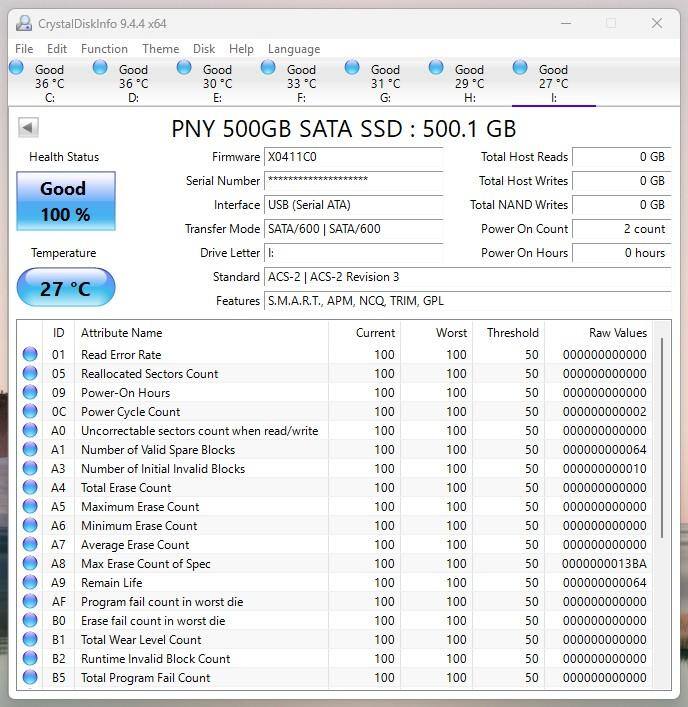Click status orb for Remain Life row

click(30, 583)
